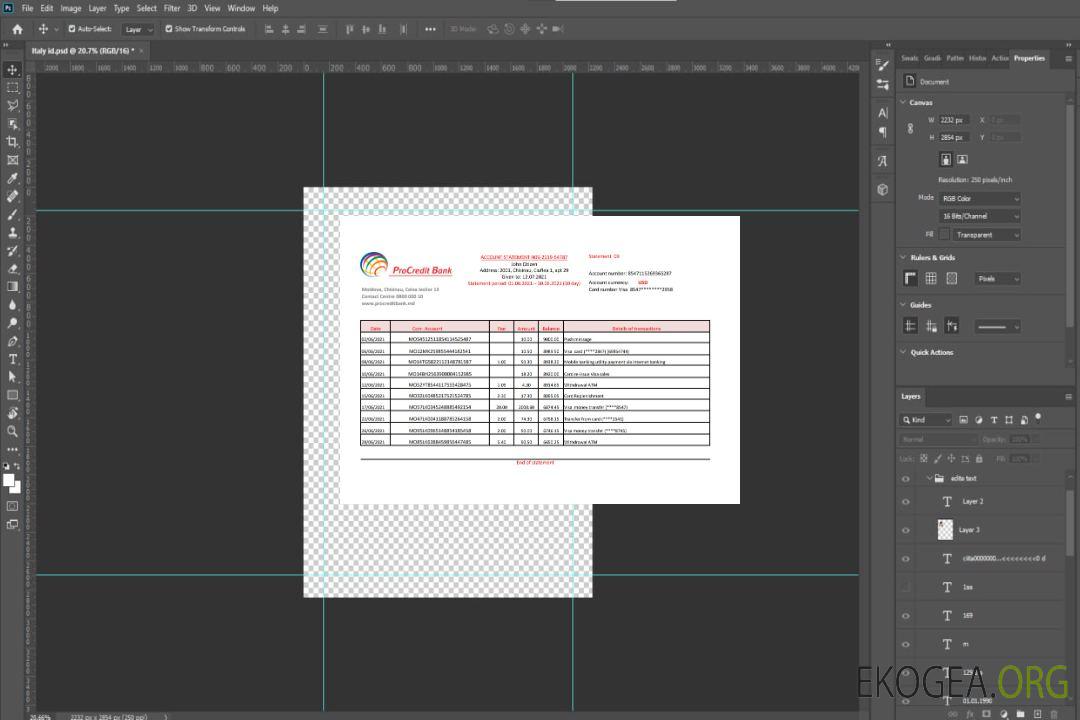Screen dimensions: 1080x720
Task: Hide Layer 2 via its eye icon
Action: click(906, 502)
